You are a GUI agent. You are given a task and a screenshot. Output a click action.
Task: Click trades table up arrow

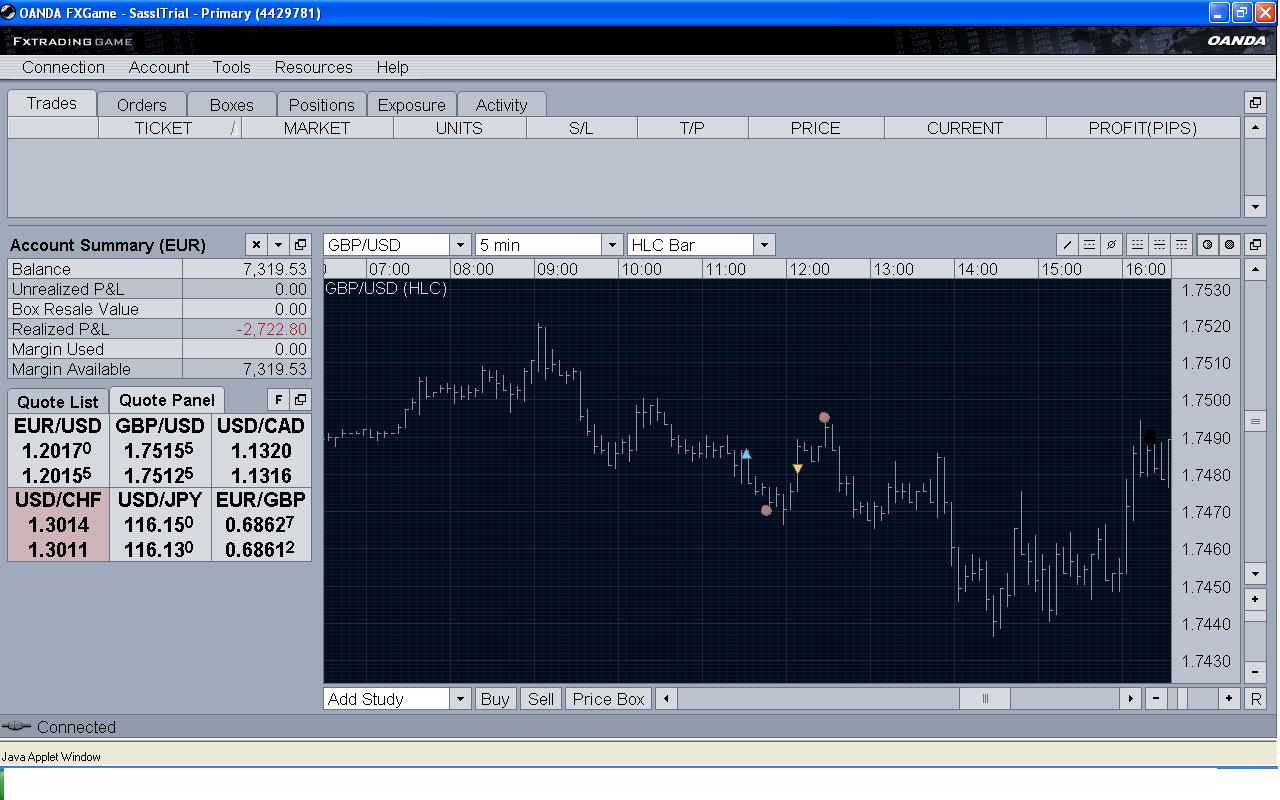(x=1255, y=128)
